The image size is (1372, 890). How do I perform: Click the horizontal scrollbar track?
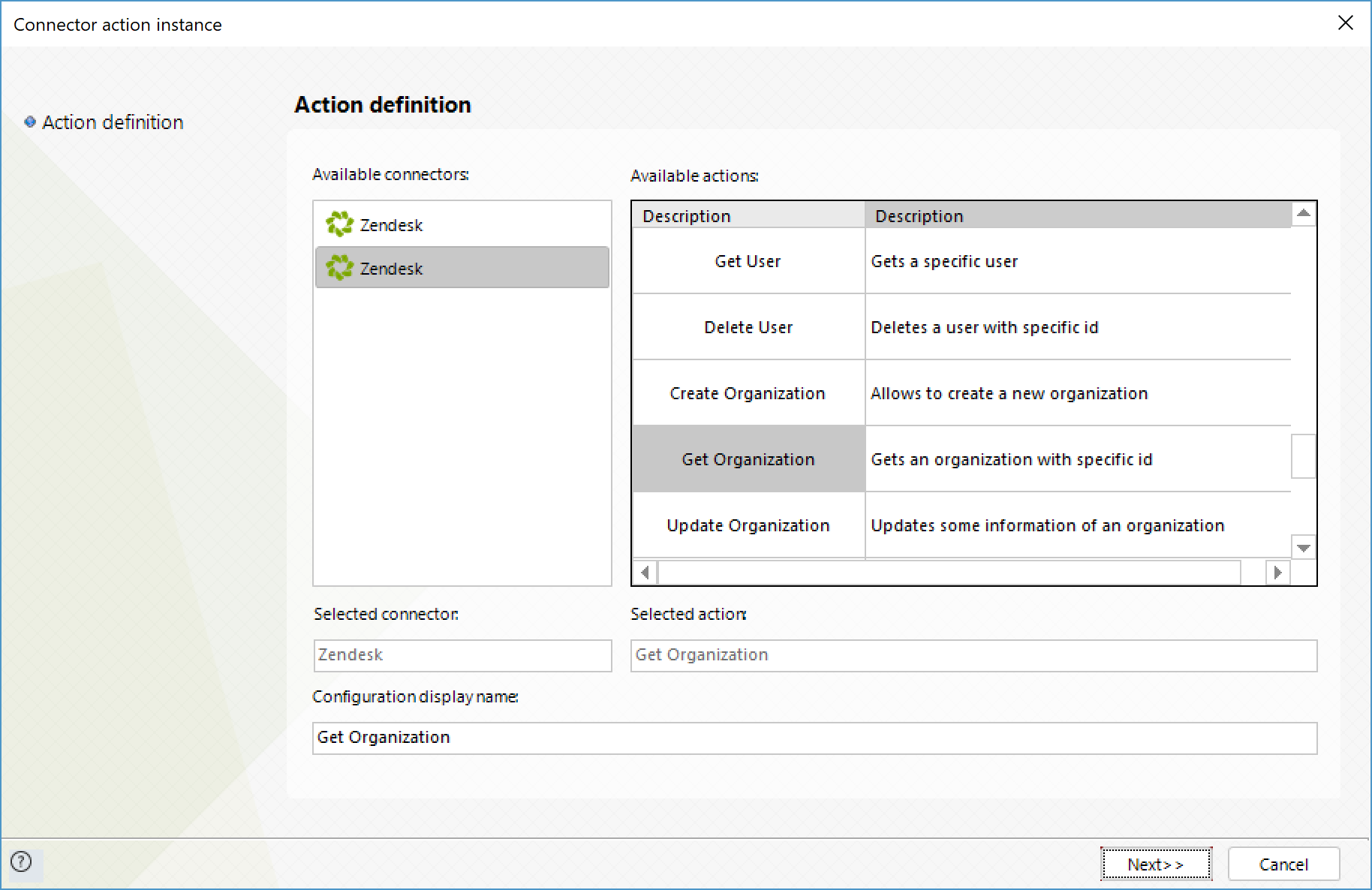pyautogui.click(x=949, y=573)
